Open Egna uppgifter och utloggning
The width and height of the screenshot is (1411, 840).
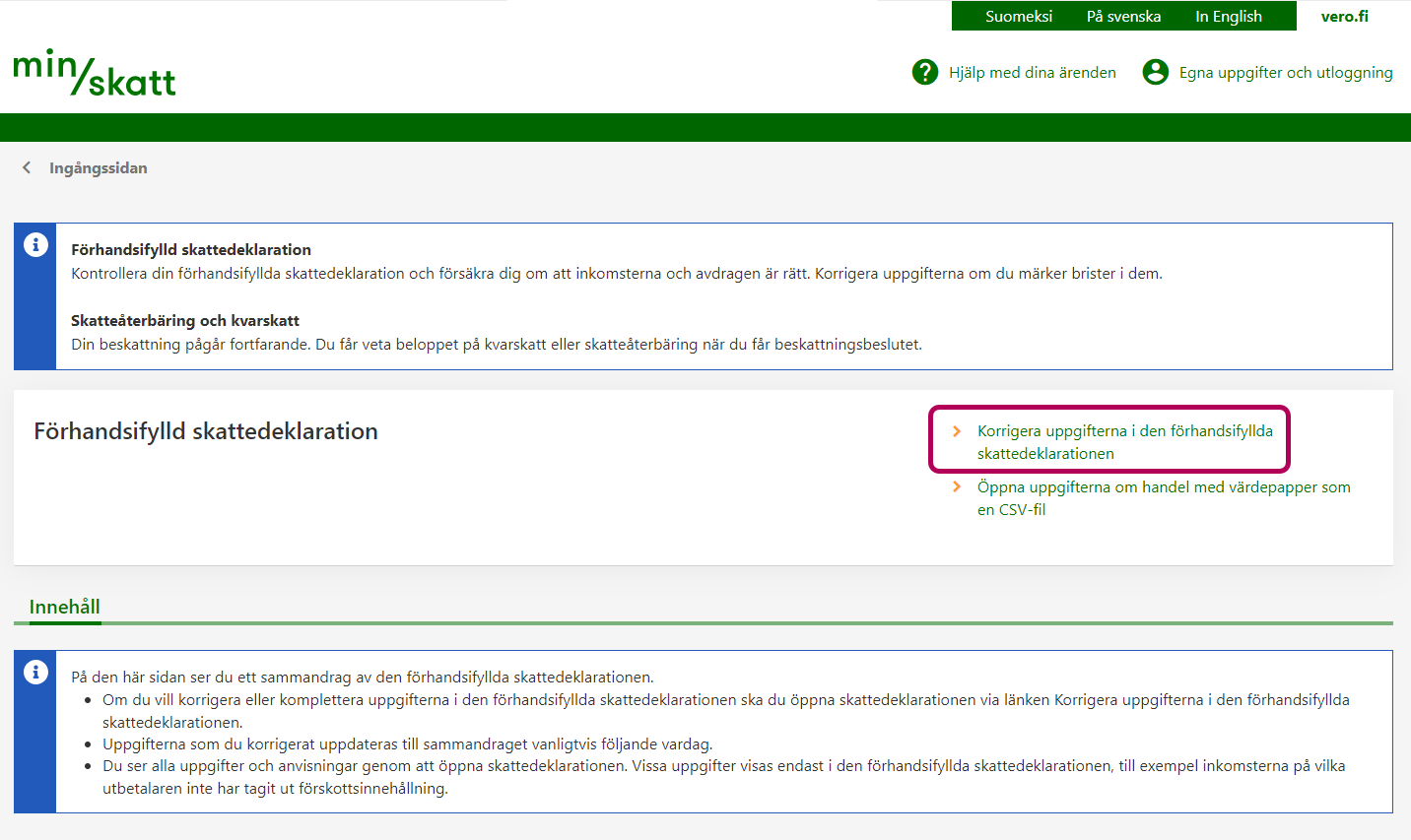coord(1285,73)
